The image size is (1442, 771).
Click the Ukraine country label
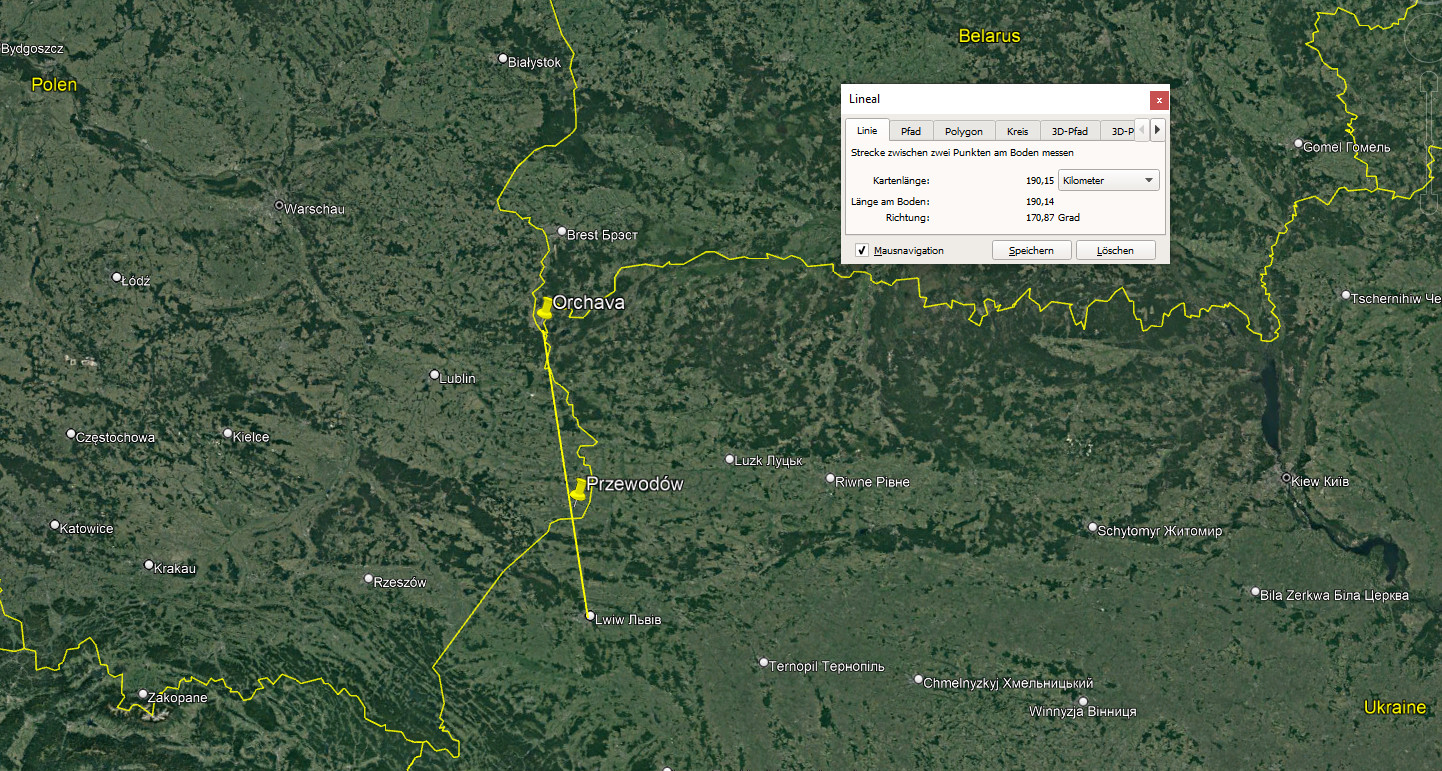pyautogui.click(x=1394, y=707)
